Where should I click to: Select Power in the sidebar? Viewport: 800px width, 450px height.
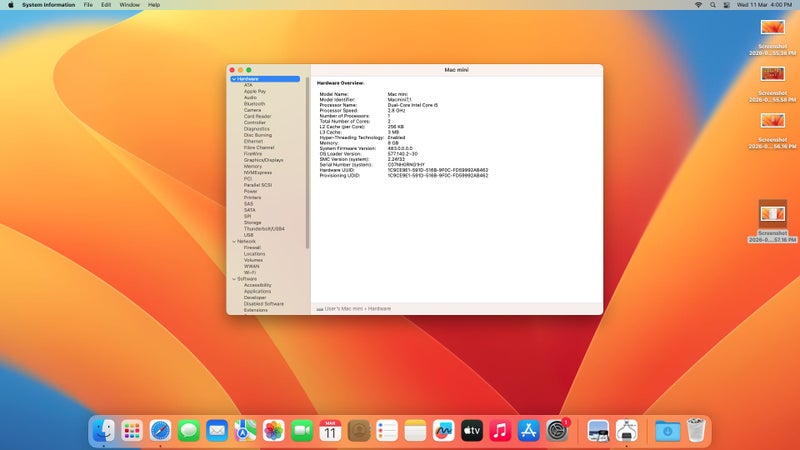click(251, 191)
